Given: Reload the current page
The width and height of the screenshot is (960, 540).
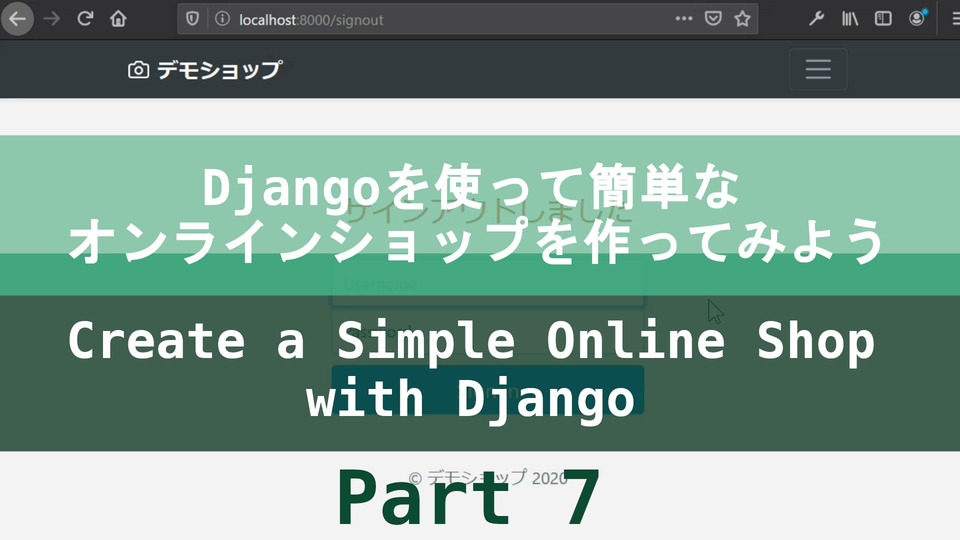Looking at the screenshot, I should coord(85,19).
